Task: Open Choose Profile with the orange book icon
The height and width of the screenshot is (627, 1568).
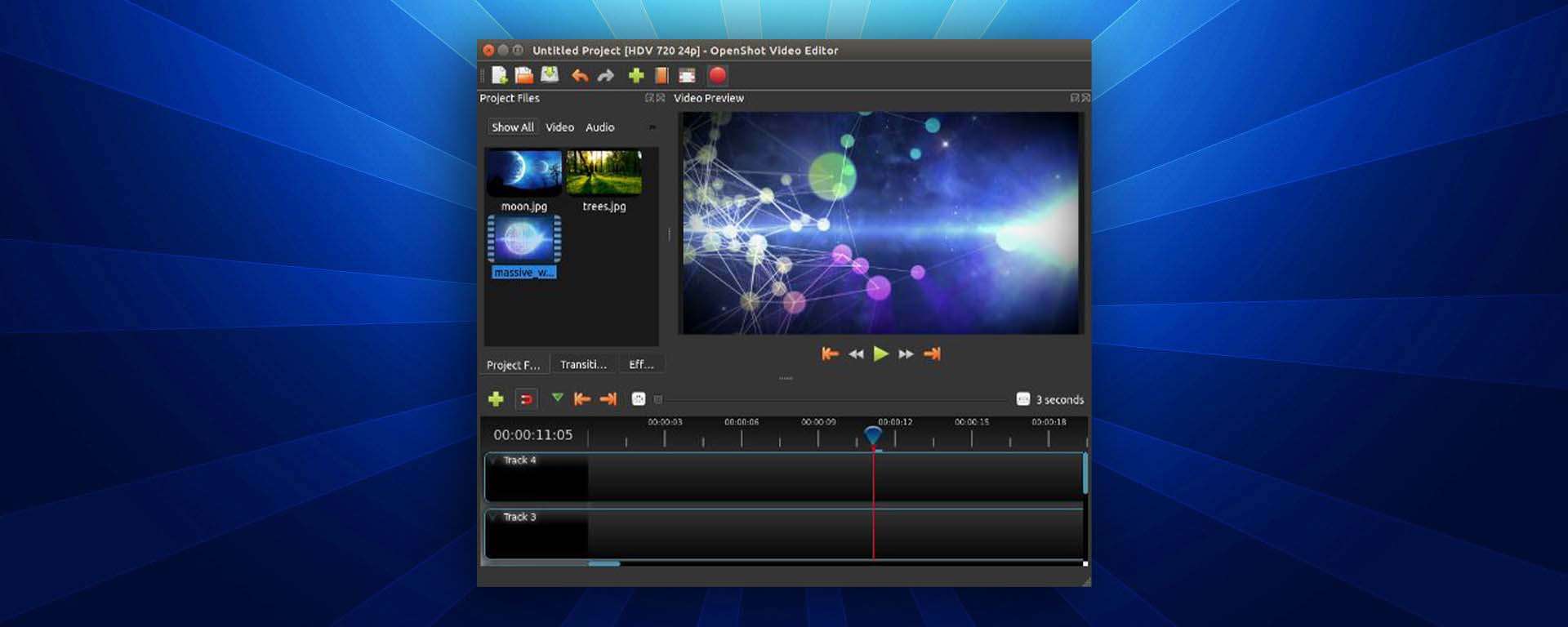Action: [x=661, y=76]
